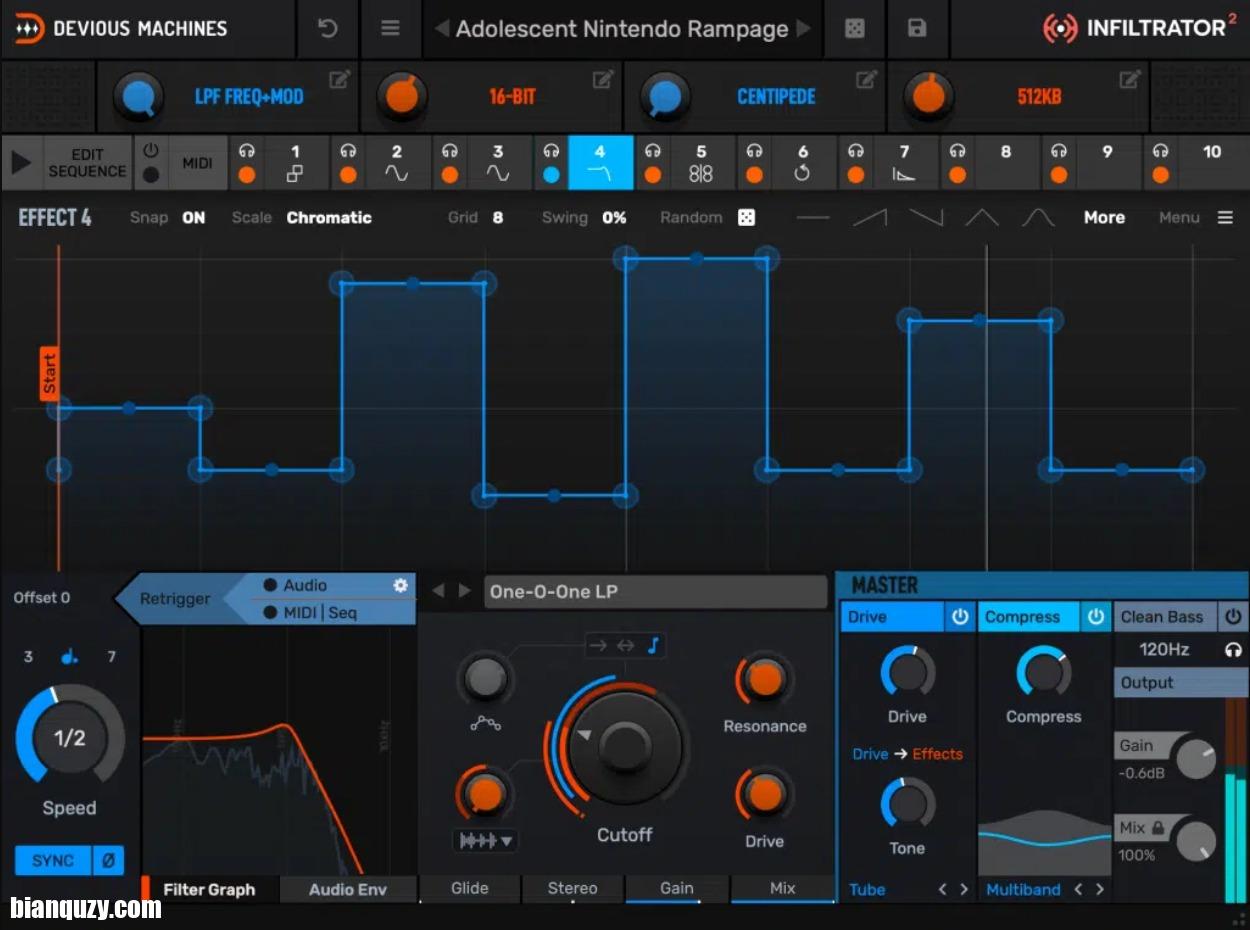Select the bidirectional arrow modulation mode
The image size is (1250, 930).
[625, 646]
